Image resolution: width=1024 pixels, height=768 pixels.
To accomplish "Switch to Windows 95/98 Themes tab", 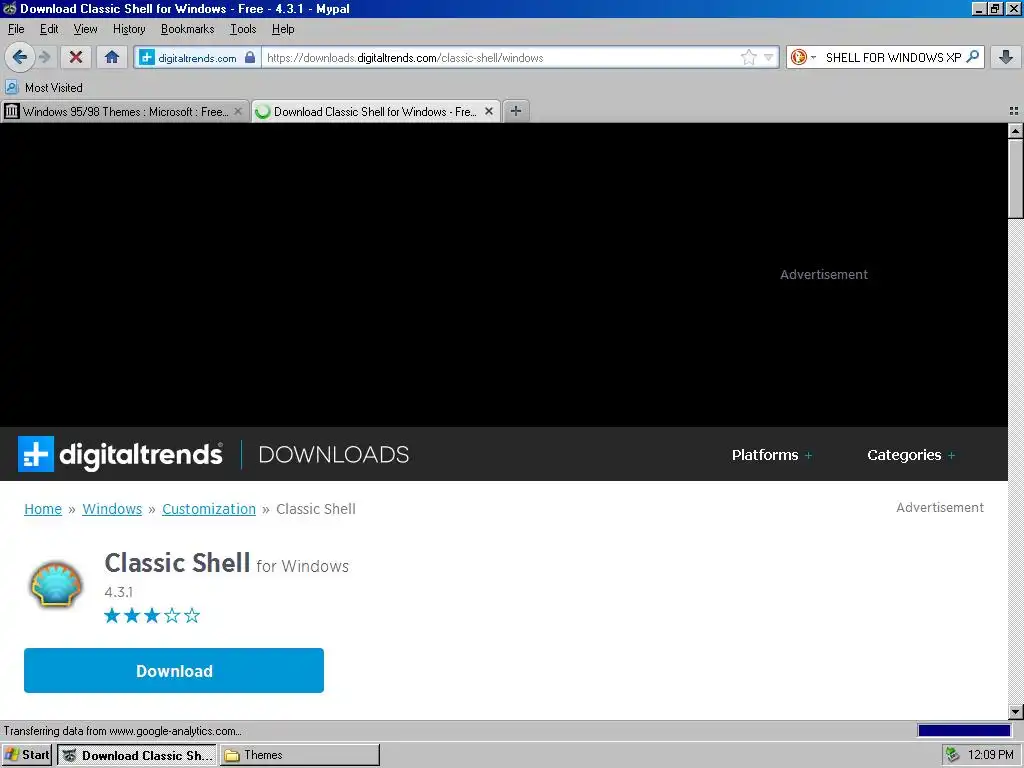I will [x=124, y=112].
